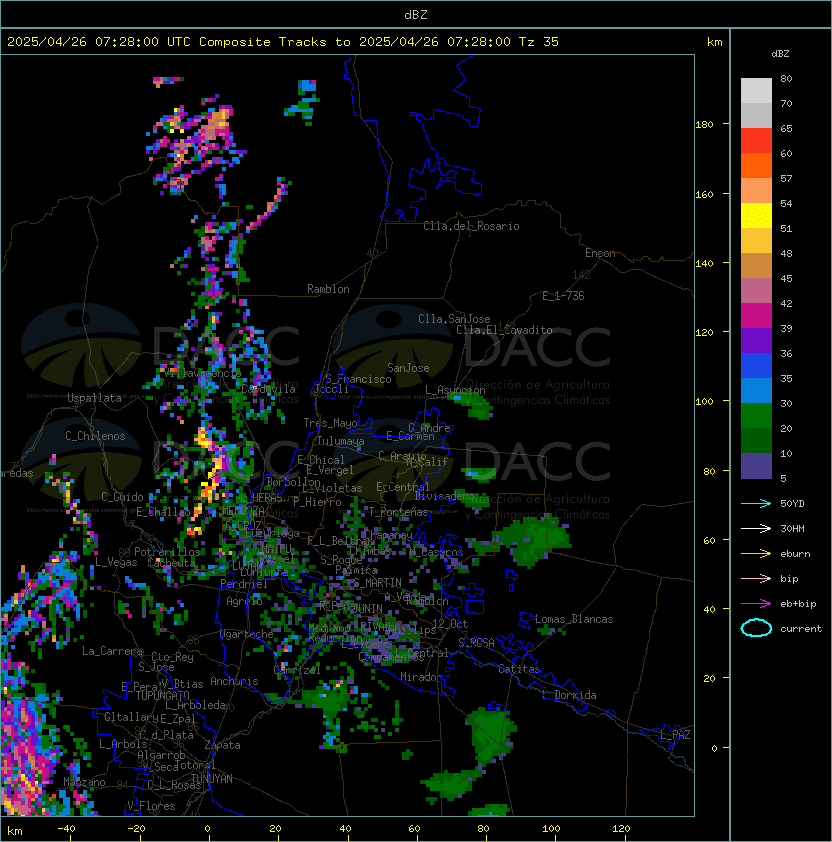The height and width of the screenshot is (842, 832).
Task: Pick the dark green 10-20 dBZ swatch
Action: point(756,441)
